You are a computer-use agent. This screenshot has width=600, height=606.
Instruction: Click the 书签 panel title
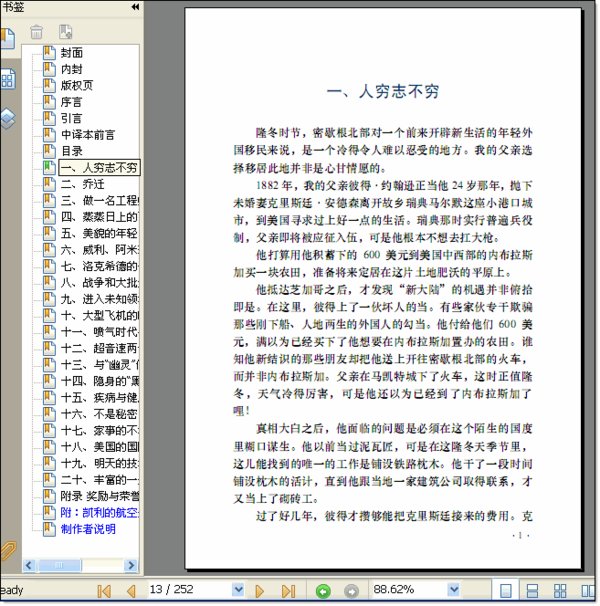point(14,7)
